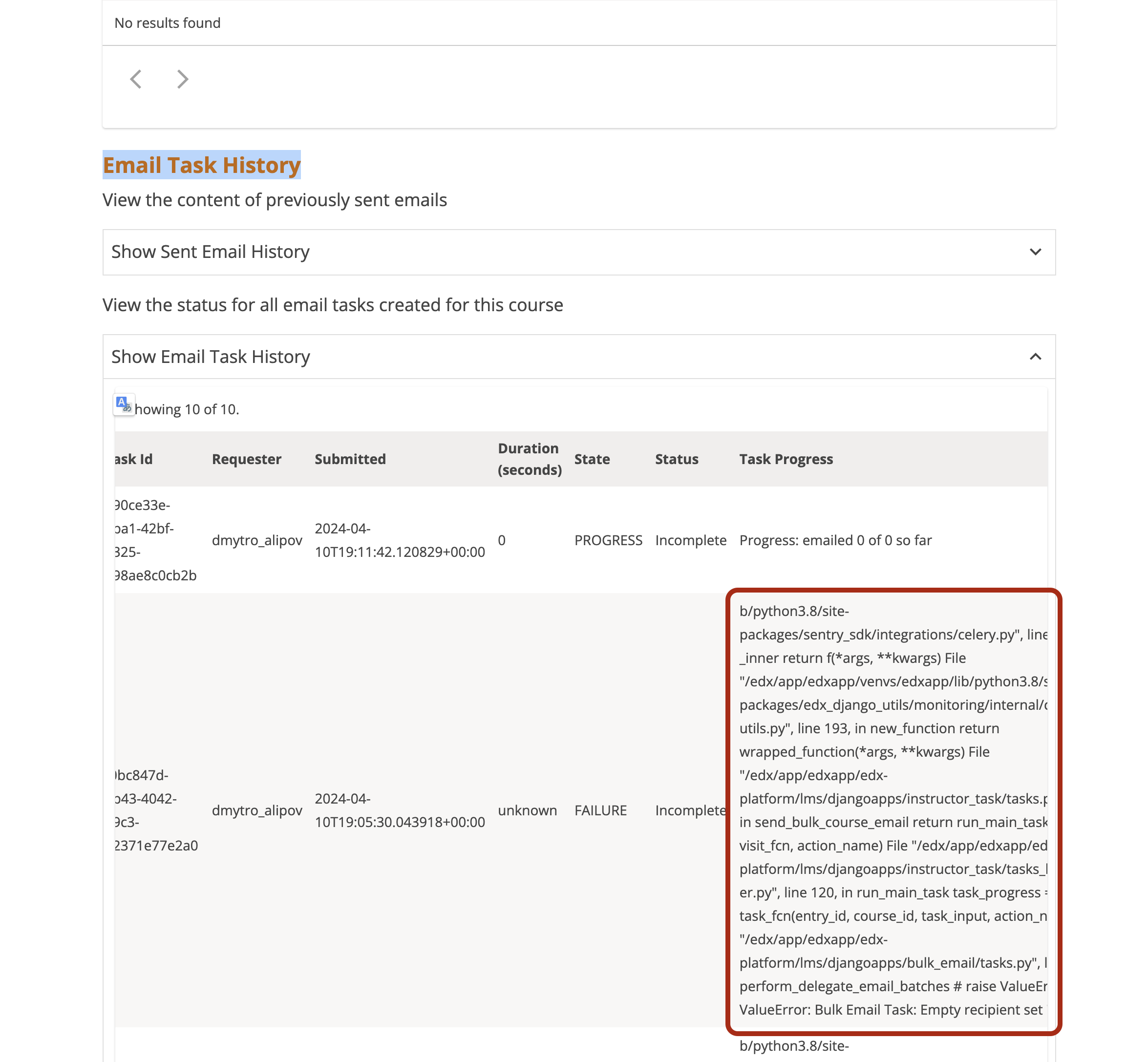
Task: Collapse the Show Email Task History panel
Action: tap(210, 357)
